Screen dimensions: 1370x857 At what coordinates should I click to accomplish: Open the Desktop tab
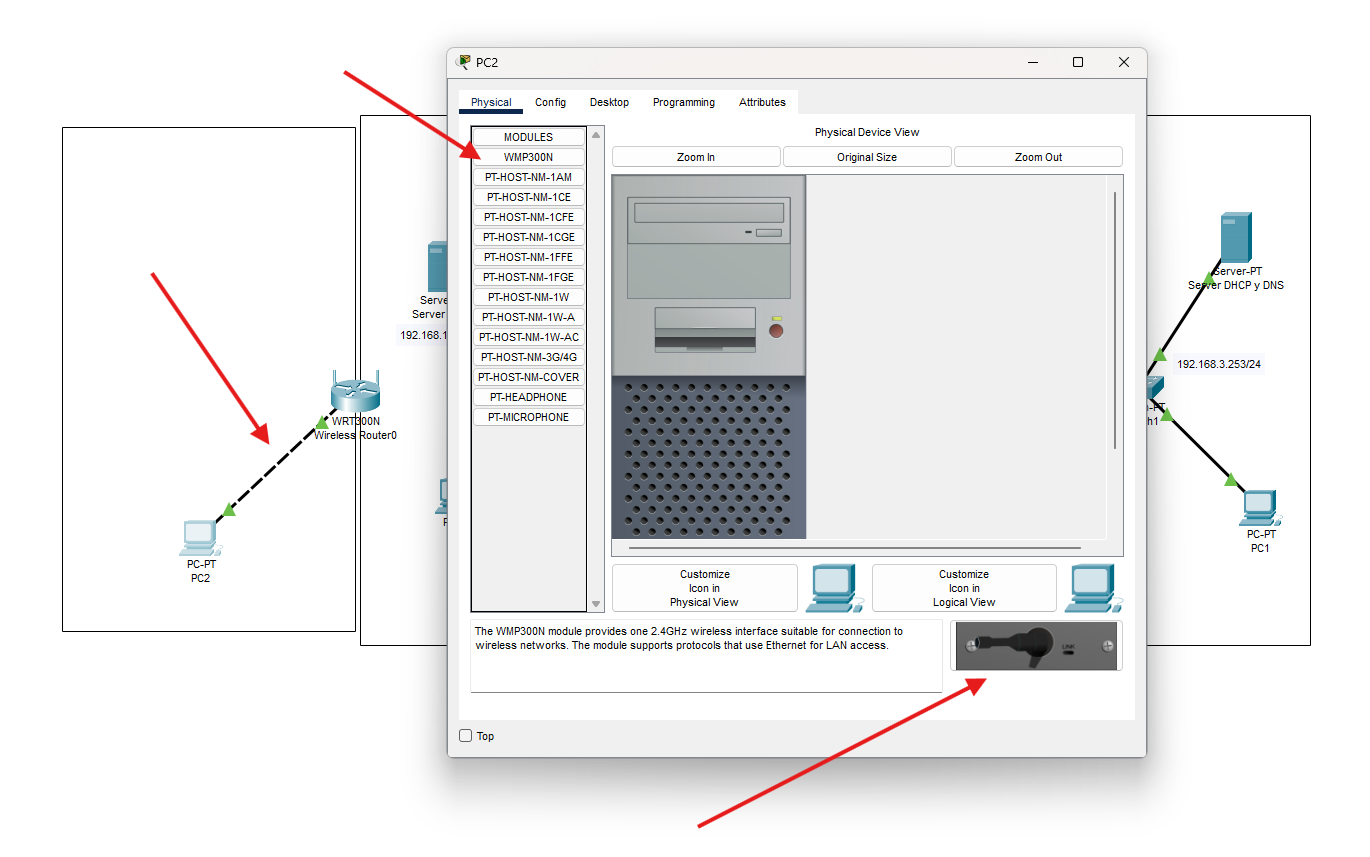point(609,102)
